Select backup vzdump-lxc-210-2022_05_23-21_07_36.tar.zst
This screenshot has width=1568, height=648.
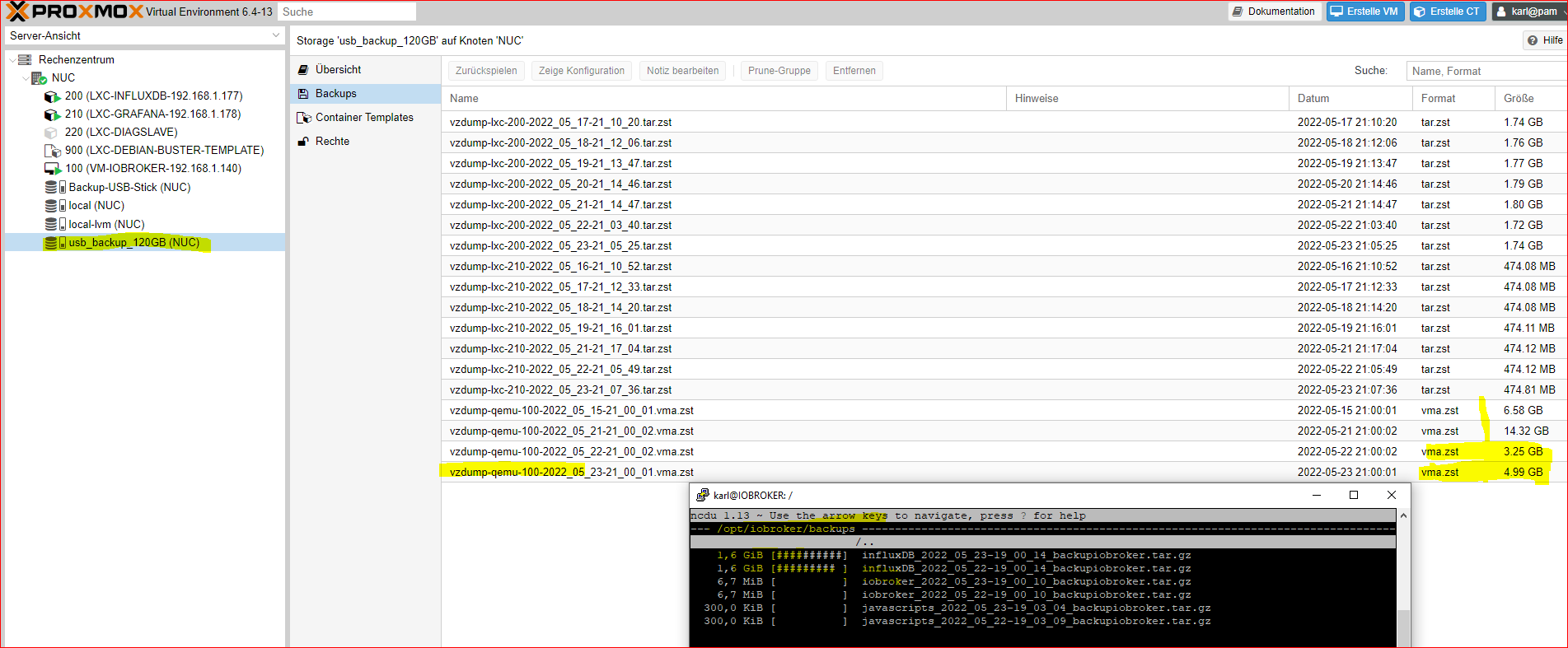1004,389
